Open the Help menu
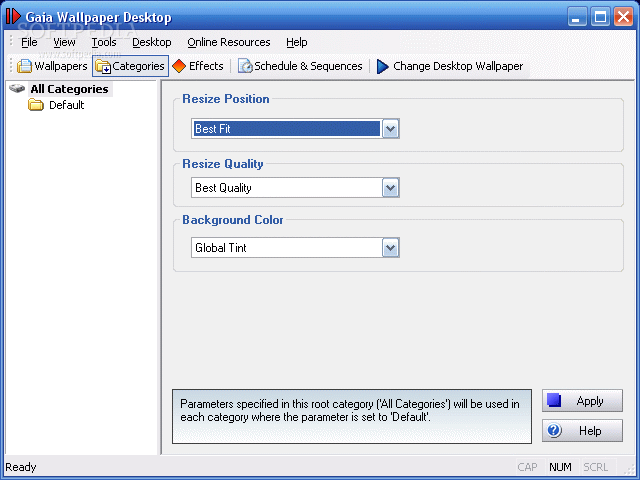This screenshot has height=480, width=640. tap(296, 42)
